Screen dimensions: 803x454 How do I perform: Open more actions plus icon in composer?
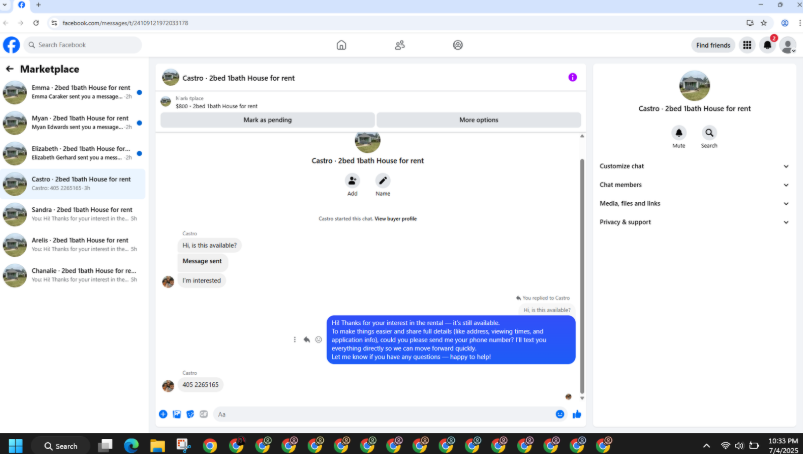pyautogui.click(x=163, y=414)
